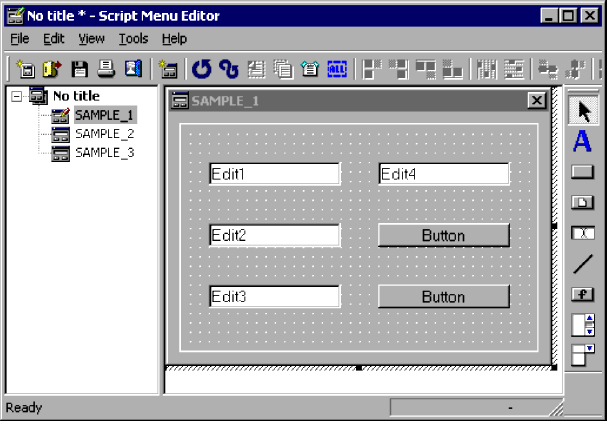Viewport: 607px width, 421px height.
Task: Click the Edit2 input field
Action: click(274, 235)
